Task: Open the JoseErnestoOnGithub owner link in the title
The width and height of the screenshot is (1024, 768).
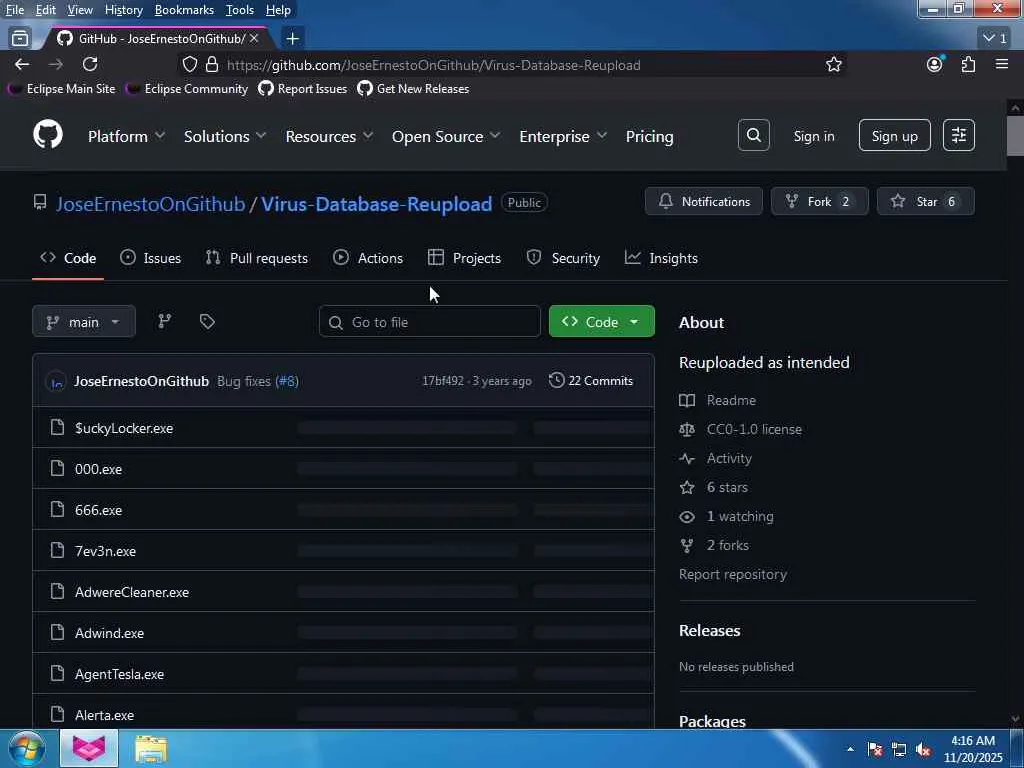Action: 150,204
